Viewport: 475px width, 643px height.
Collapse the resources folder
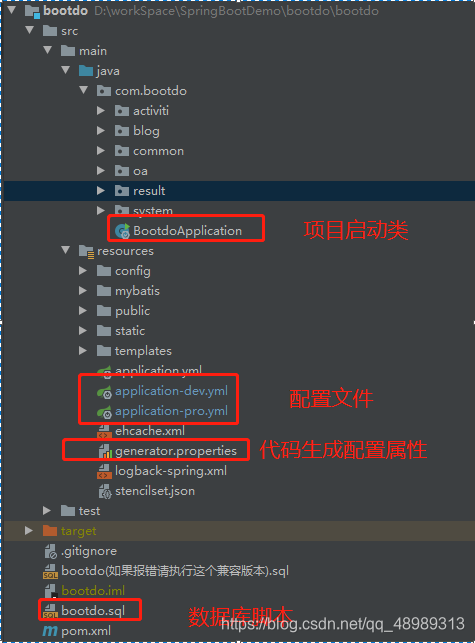(x=65, y=250)
